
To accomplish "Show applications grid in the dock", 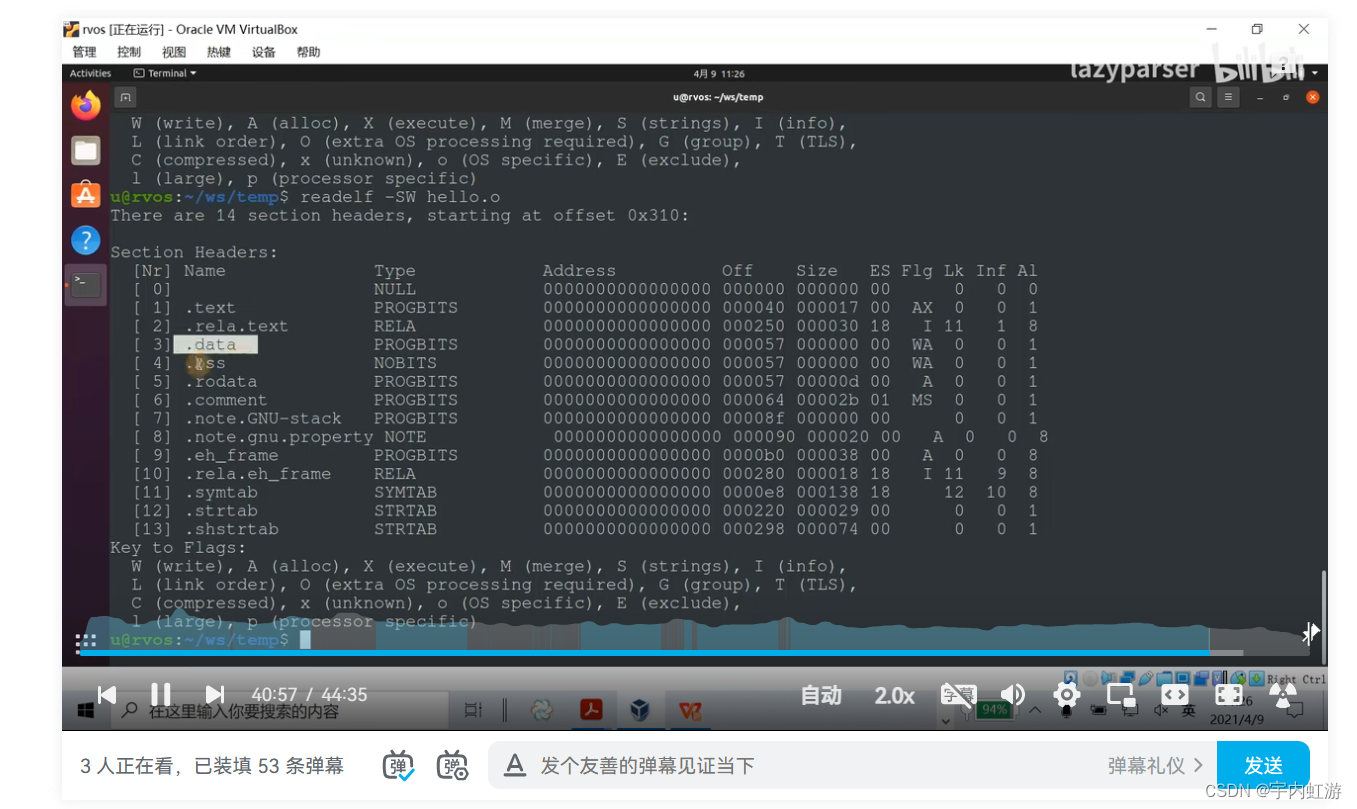I will [86, 641].
